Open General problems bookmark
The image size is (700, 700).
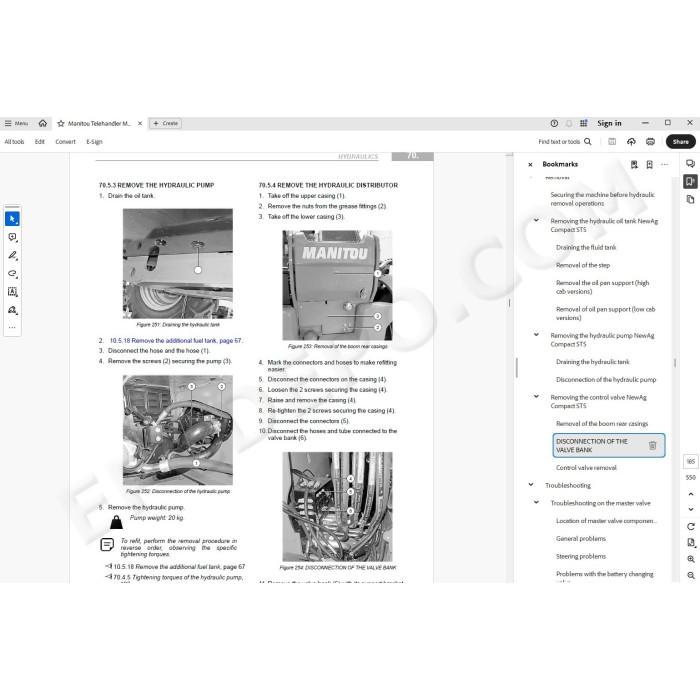click(581, 539)
